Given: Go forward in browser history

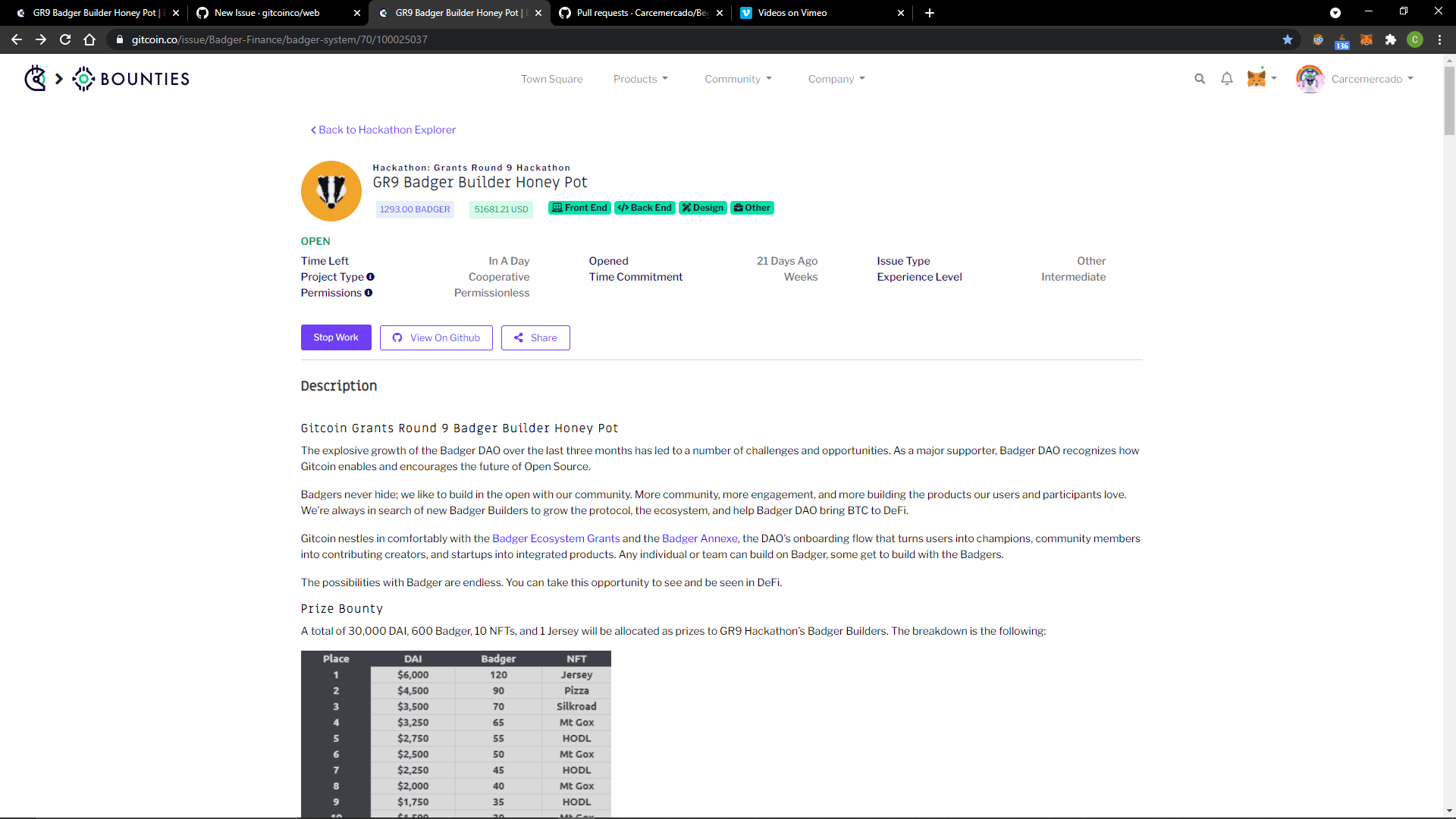Looking at the screenshot, I should click(41, 39).
